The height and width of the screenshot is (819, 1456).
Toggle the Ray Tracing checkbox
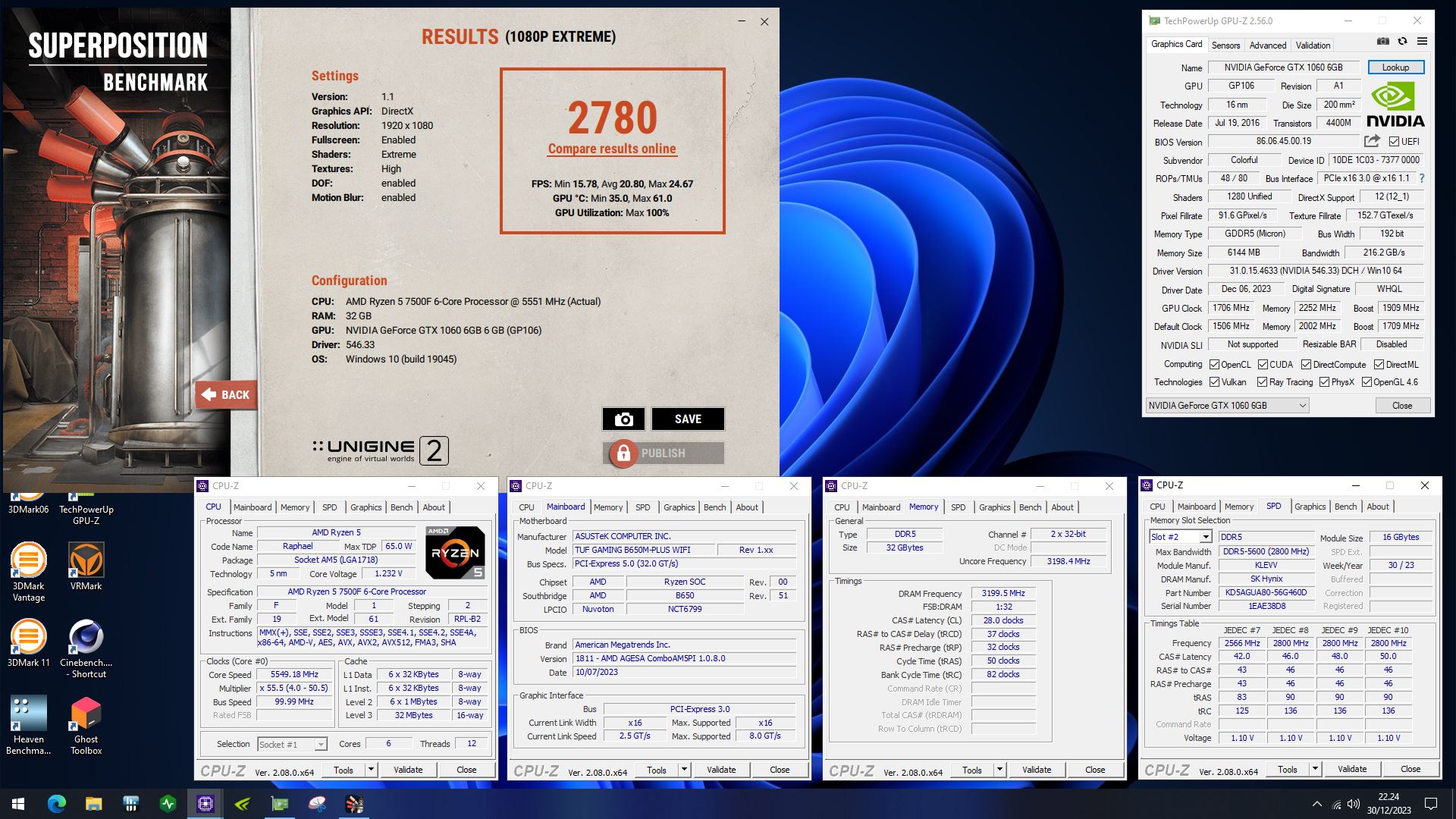pyautogui.click(x=1262, y=382)
